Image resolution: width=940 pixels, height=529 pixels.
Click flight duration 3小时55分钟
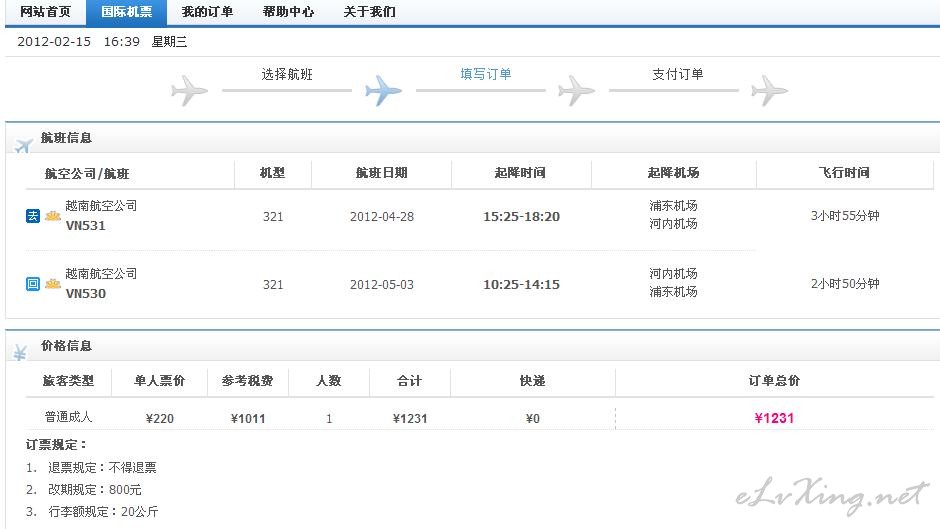point(845,216)
